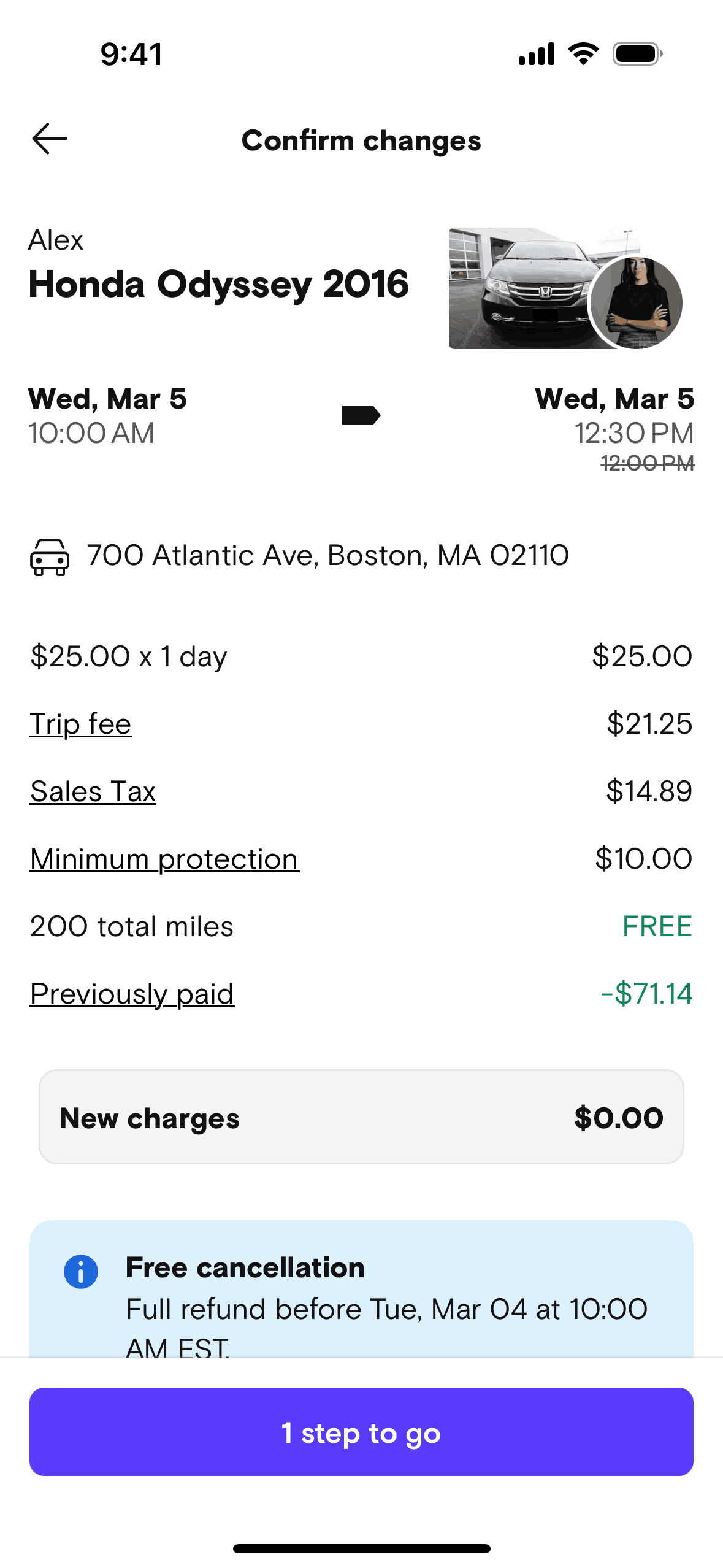Tap the New charges summary box

(x=361, y=1117)
